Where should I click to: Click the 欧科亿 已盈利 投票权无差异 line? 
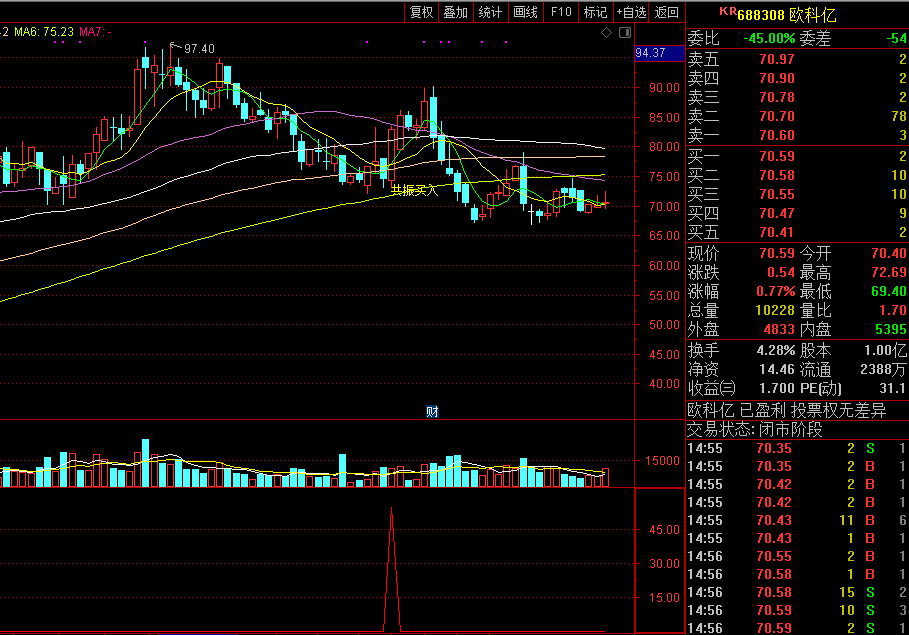tap(787, 411)
